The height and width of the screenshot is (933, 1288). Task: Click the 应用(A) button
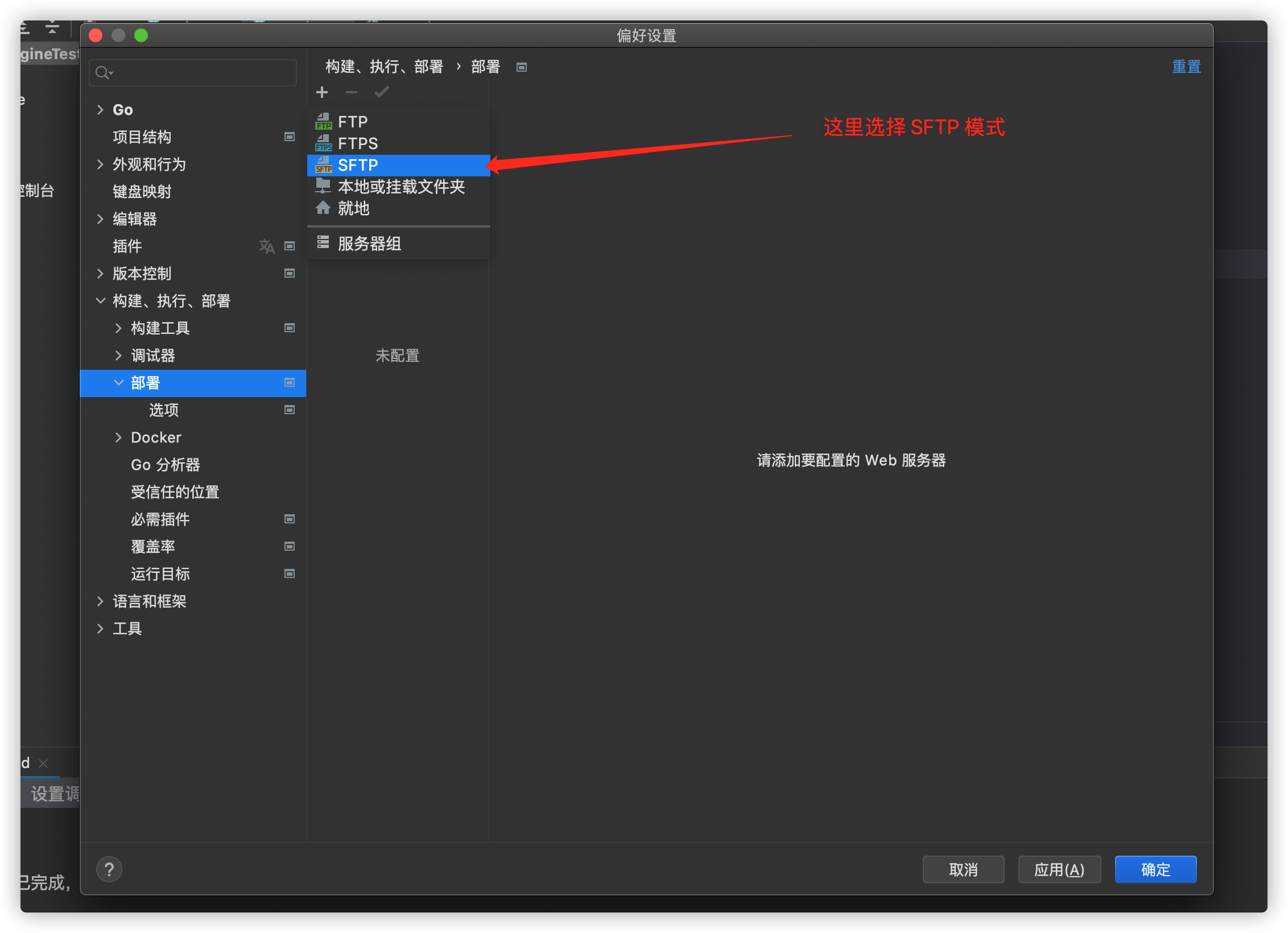[x=1059, y=869]
